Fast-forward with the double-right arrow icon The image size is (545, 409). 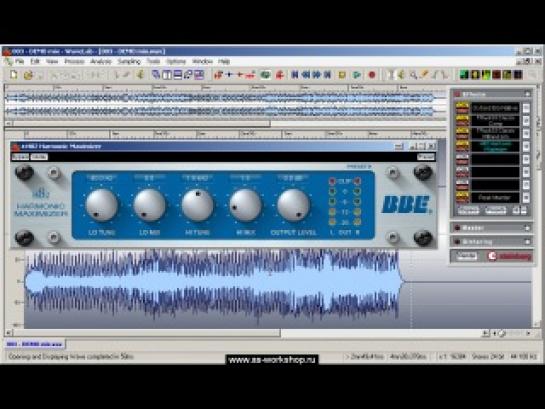(x=316, y=74)
